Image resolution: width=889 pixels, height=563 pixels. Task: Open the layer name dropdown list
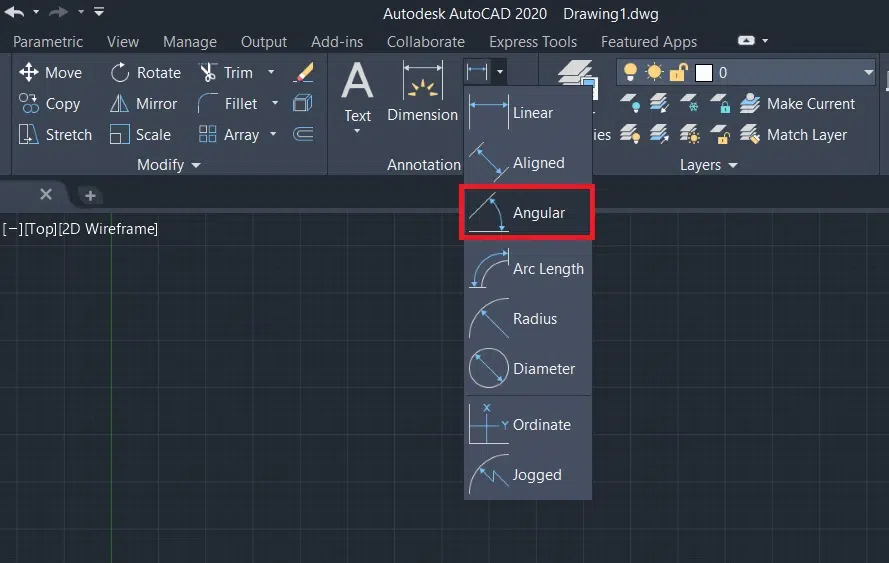coord(867,72)
